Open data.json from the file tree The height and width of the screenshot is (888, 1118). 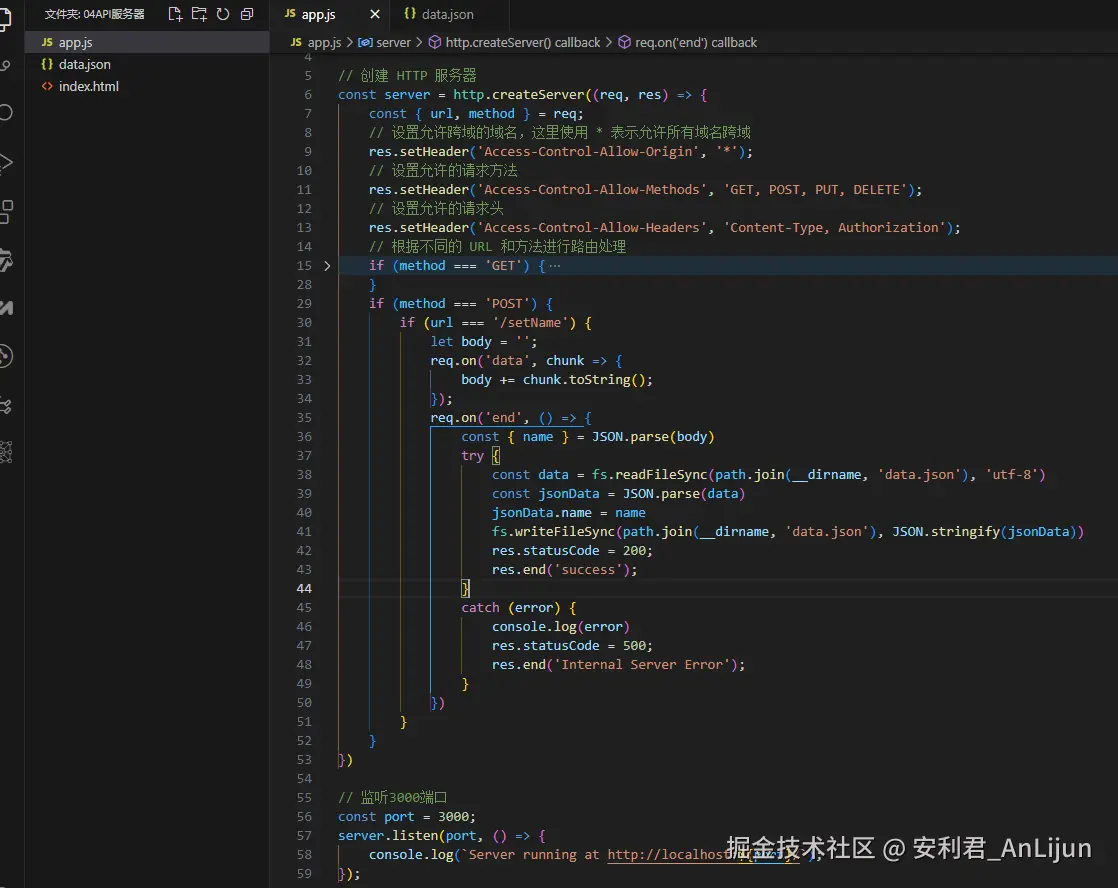(84, 65)
